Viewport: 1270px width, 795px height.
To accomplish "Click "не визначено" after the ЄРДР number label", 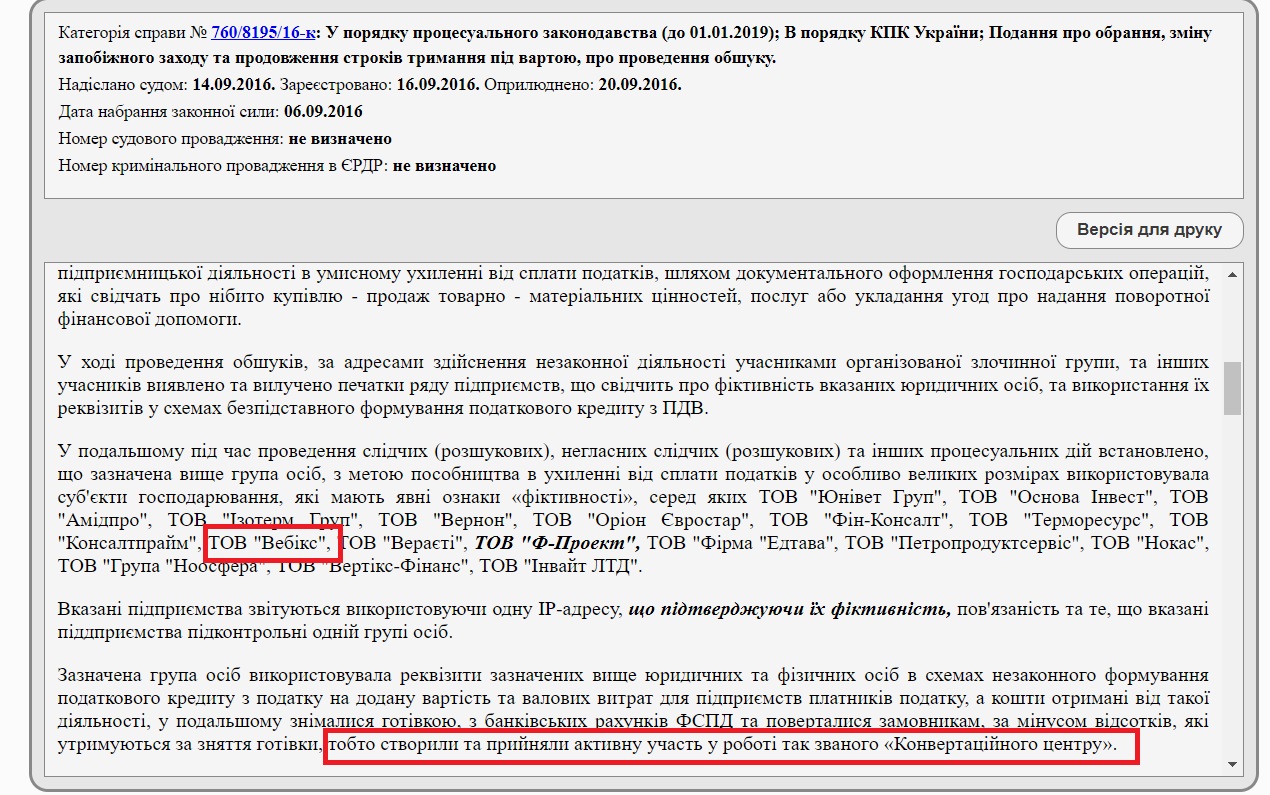I will pyautogui.click(x=444, y=166).
